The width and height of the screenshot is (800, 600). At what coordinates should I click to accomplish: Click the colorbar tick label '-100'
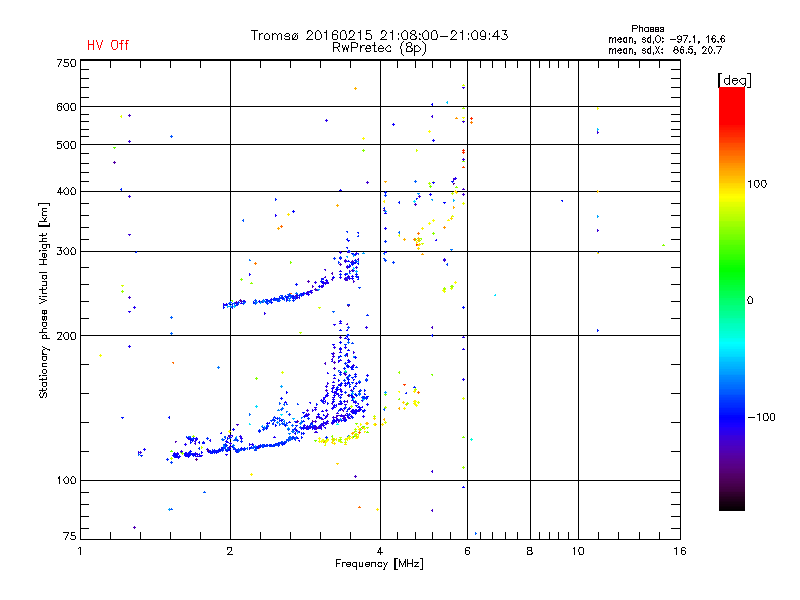[761, 417]
